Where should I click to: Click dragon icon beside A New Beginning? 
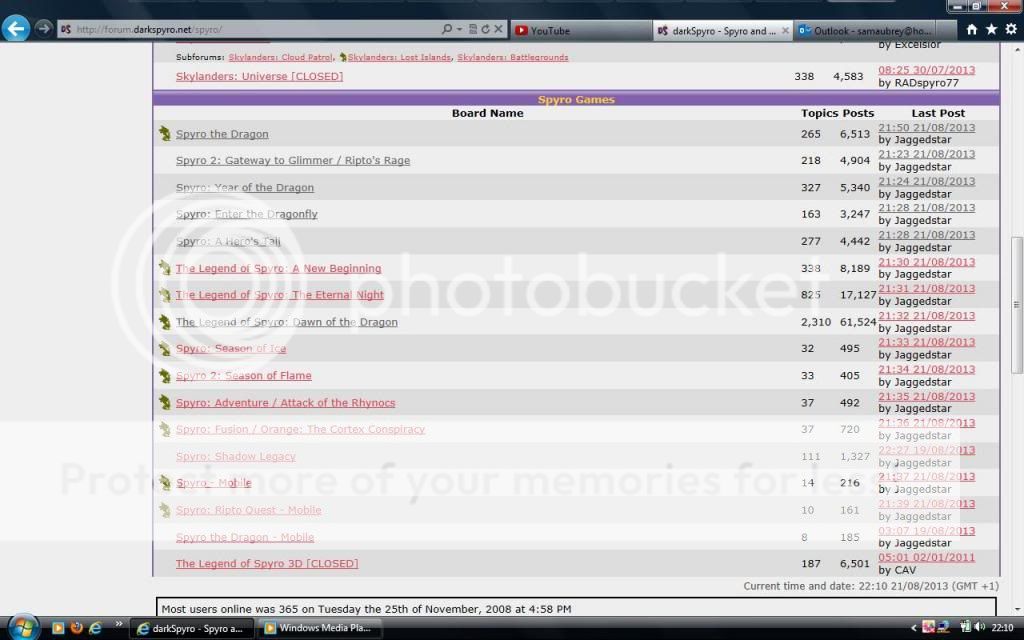click(x=165, y=268)
